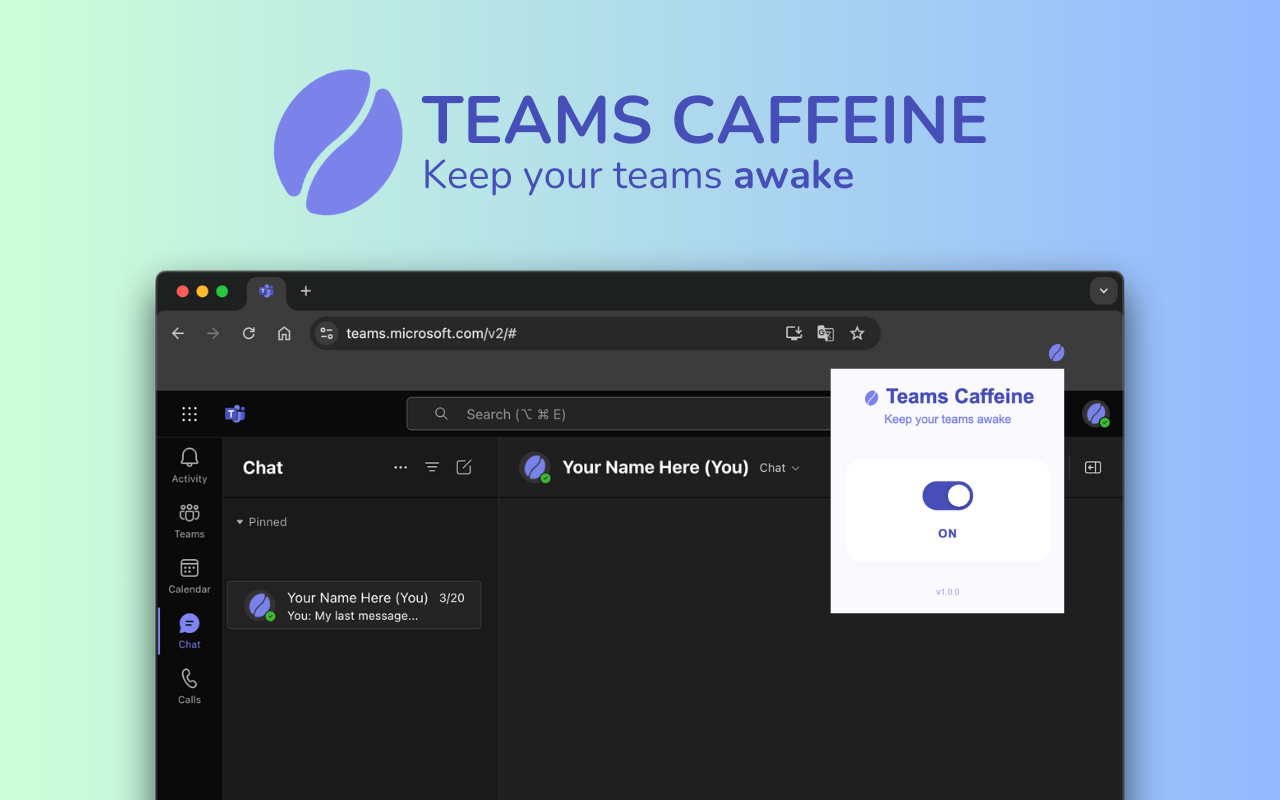This screenshot has height=800, width=1280.
Task: Select the Chat icon in the sidebar
Action: pos(189,626)
